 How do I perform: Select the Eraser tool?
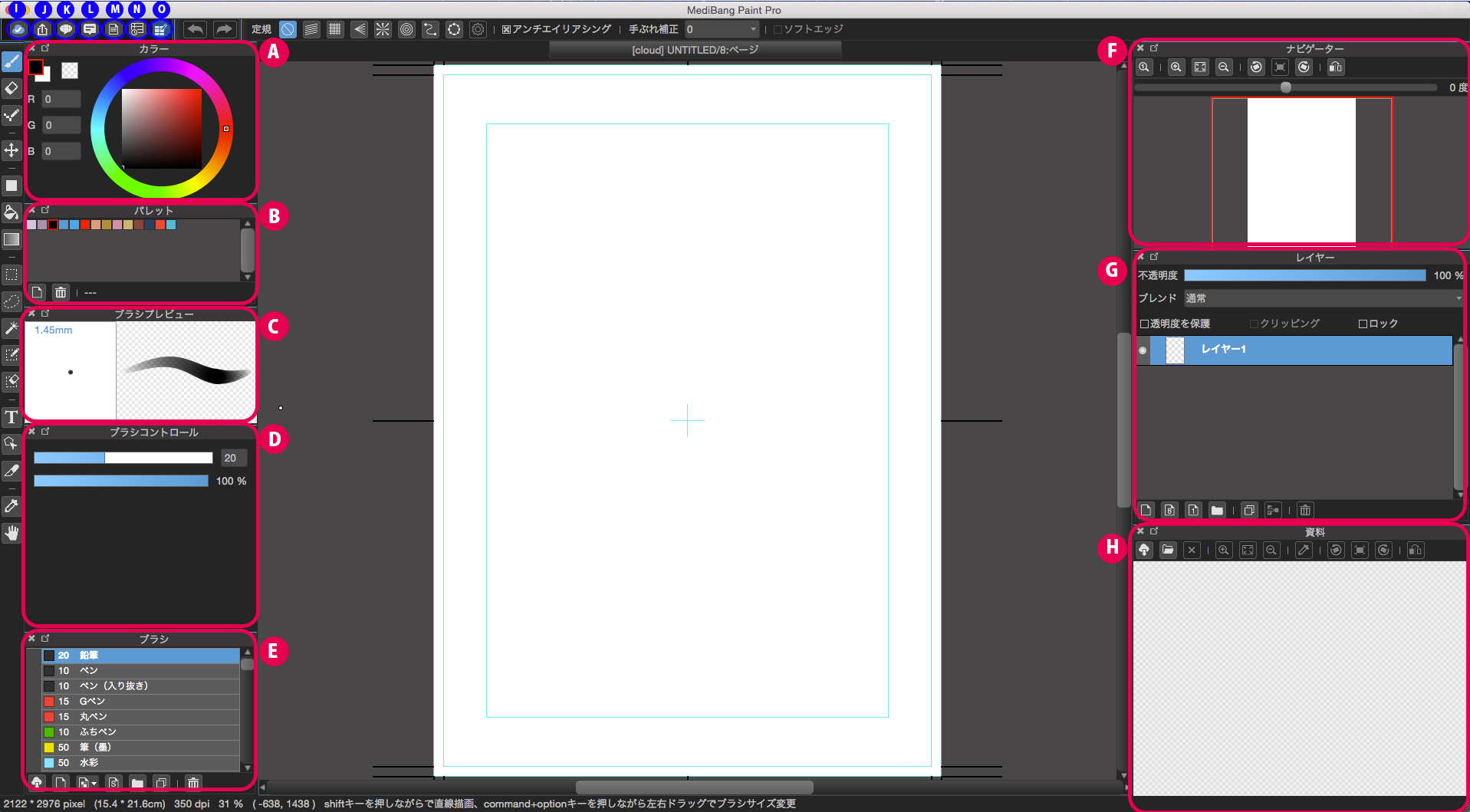pyautogui.click(x=12, y=88)
